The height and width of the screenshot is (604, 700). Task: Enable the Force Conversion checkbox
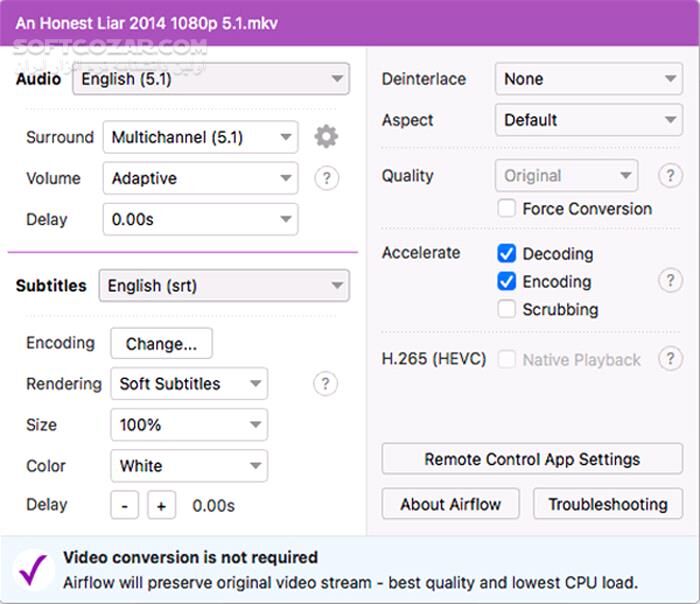[x=507, y=209]
